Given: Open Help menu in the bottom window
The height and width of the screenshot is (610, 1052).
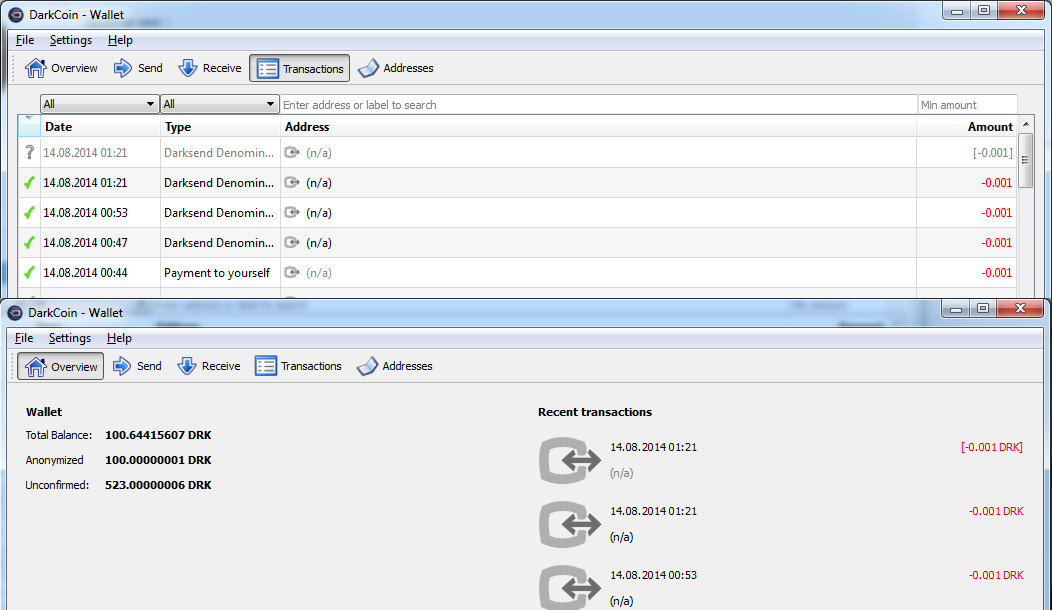Looking at the screenshot, I should (x=119, y=338).
